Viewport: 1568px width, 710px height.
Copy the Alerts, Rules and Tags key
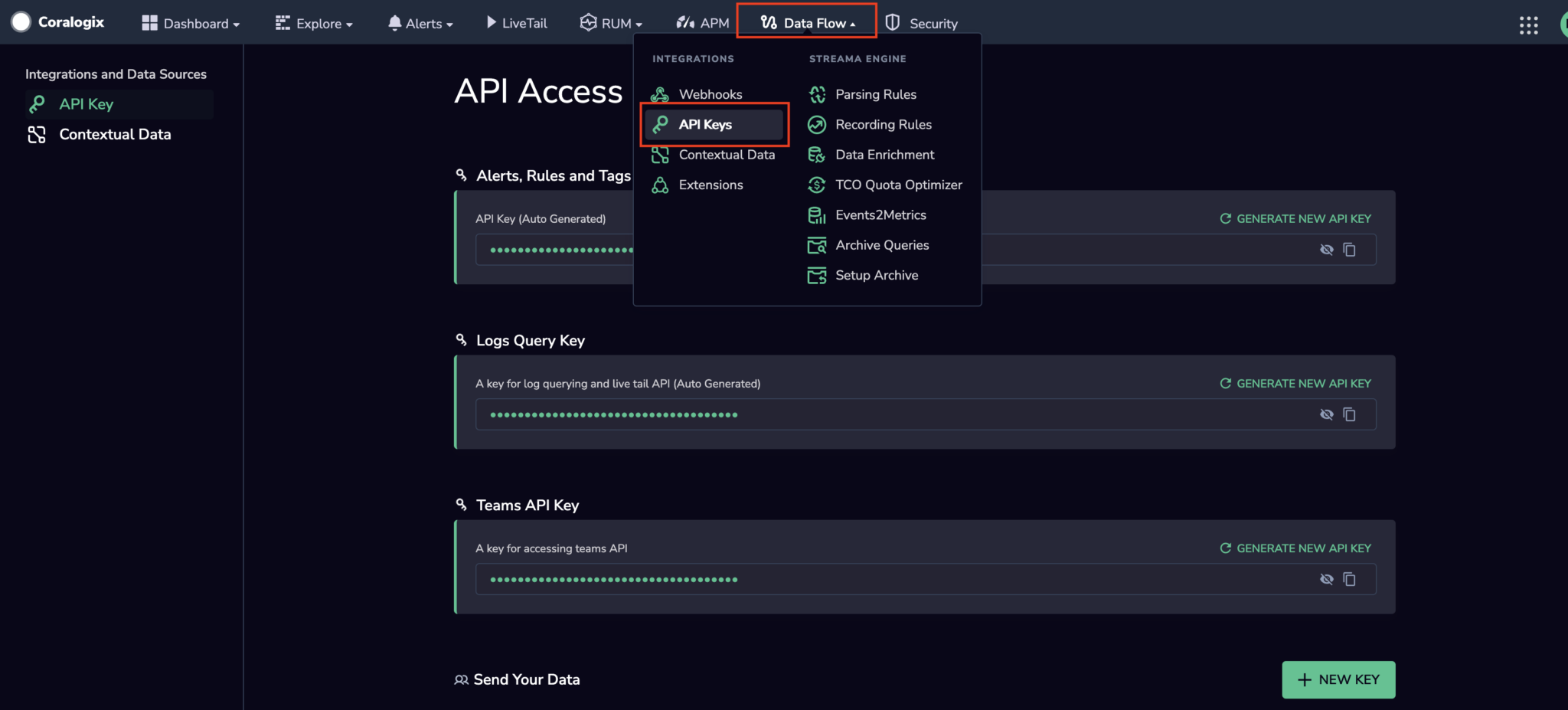click(1350, 250)
